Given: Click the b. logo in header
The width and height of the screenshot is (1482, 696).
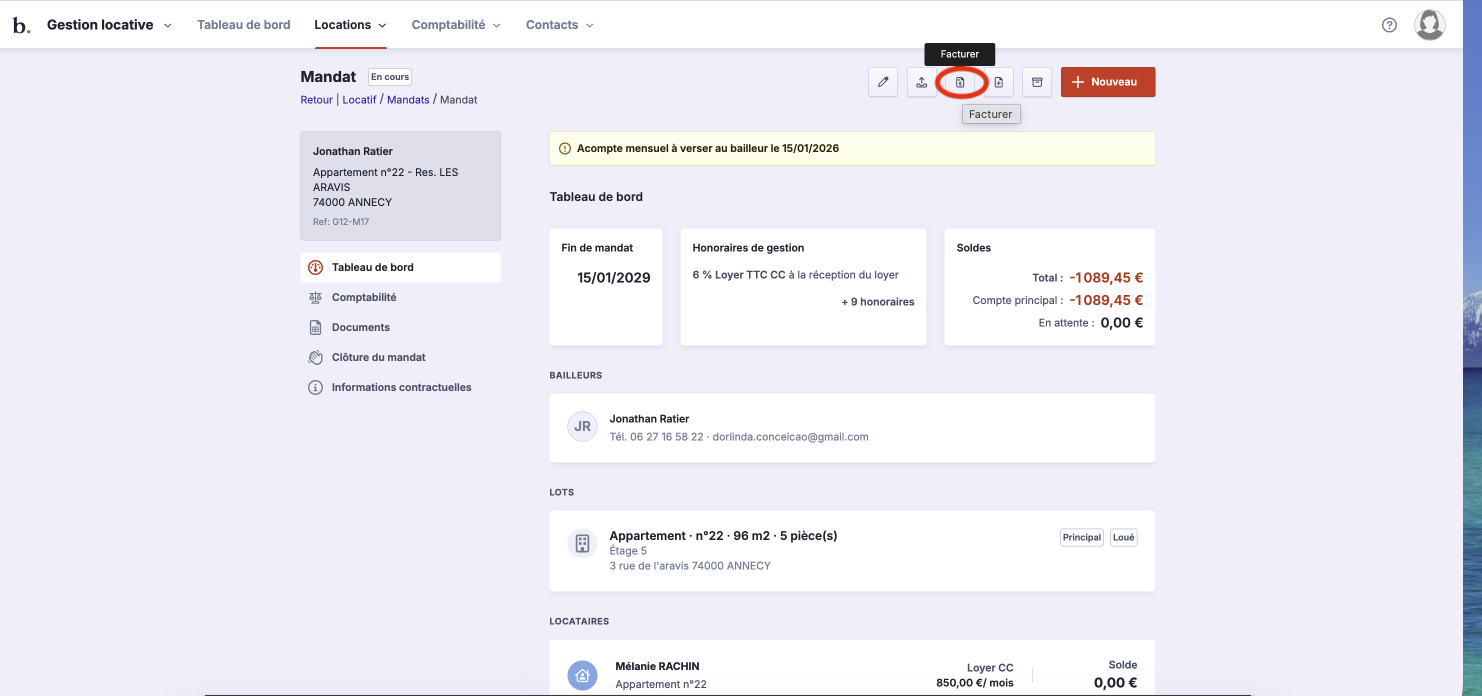Looking at the screenshot, I should tap(21, 25).
